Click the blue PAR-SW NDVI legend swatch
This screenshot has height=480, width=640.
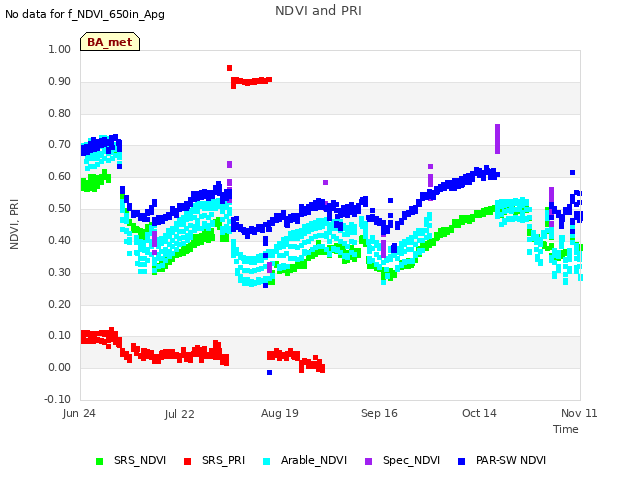click(462, 461)
